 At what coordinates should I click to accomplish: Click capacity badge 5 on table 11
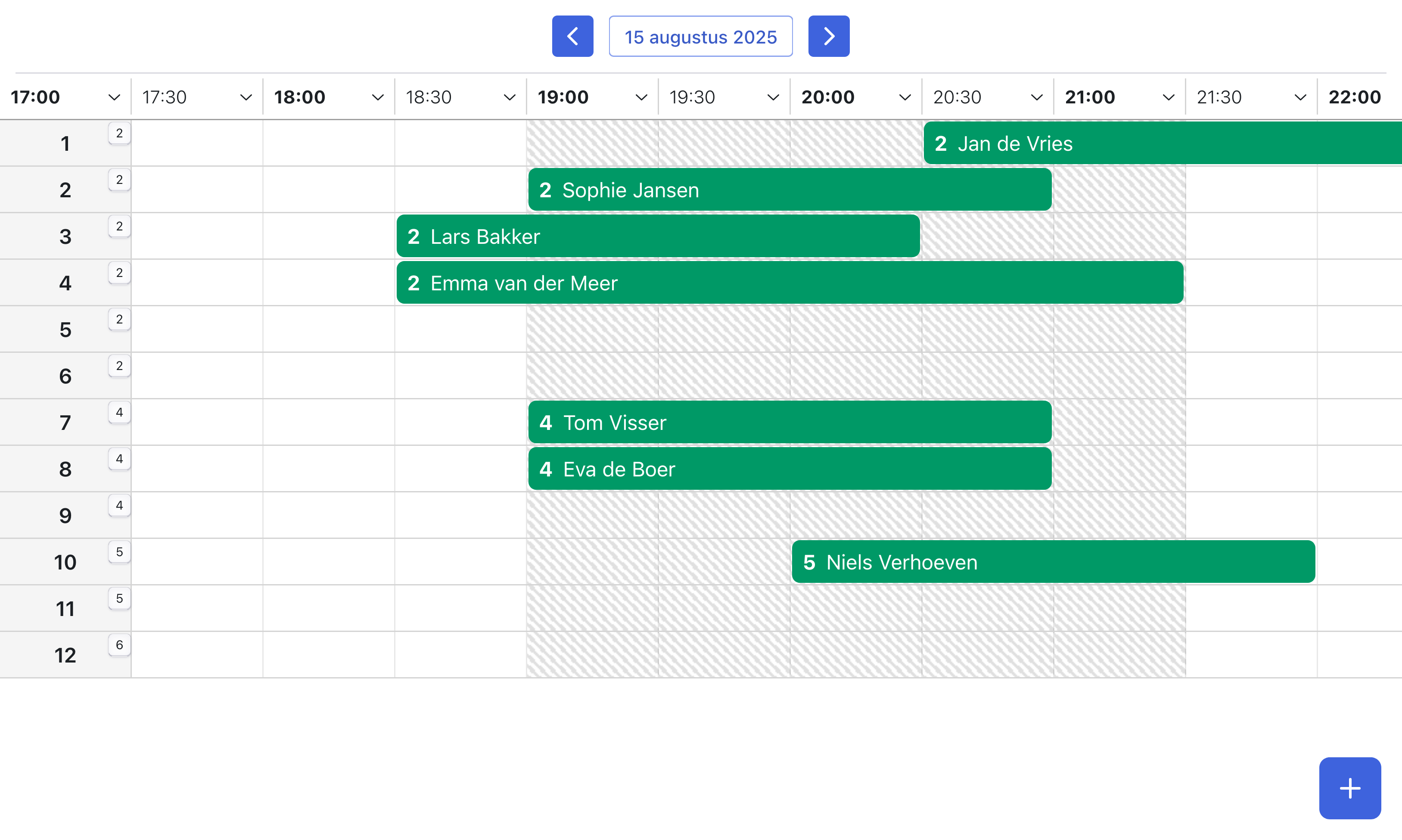pos(119,598)
